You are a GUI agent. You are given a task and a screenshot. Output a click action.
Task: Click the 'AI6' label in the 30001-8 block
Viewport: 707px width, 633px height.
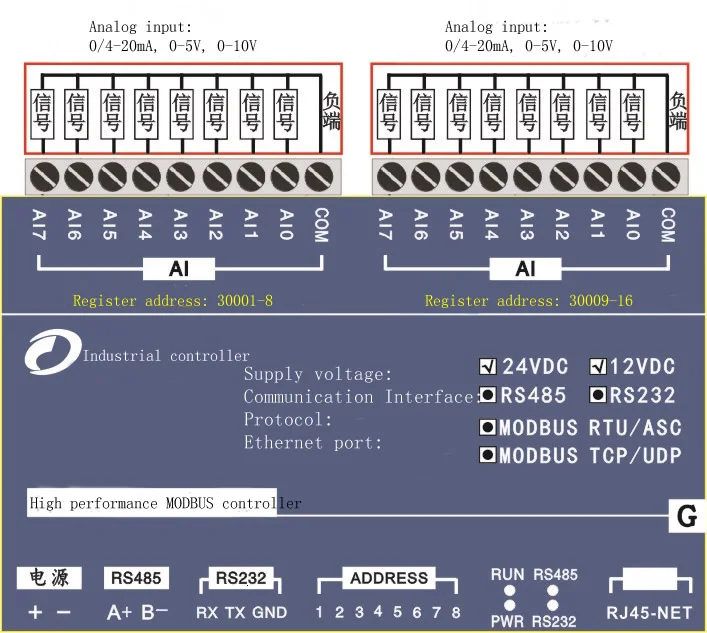click(x=74, y=224)
